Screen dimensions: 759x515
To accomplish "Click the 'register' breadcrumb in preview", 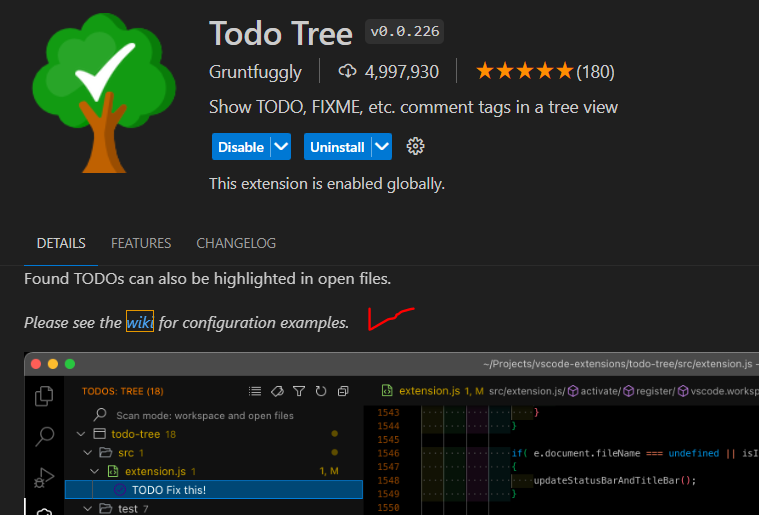I will click(650, 391).
